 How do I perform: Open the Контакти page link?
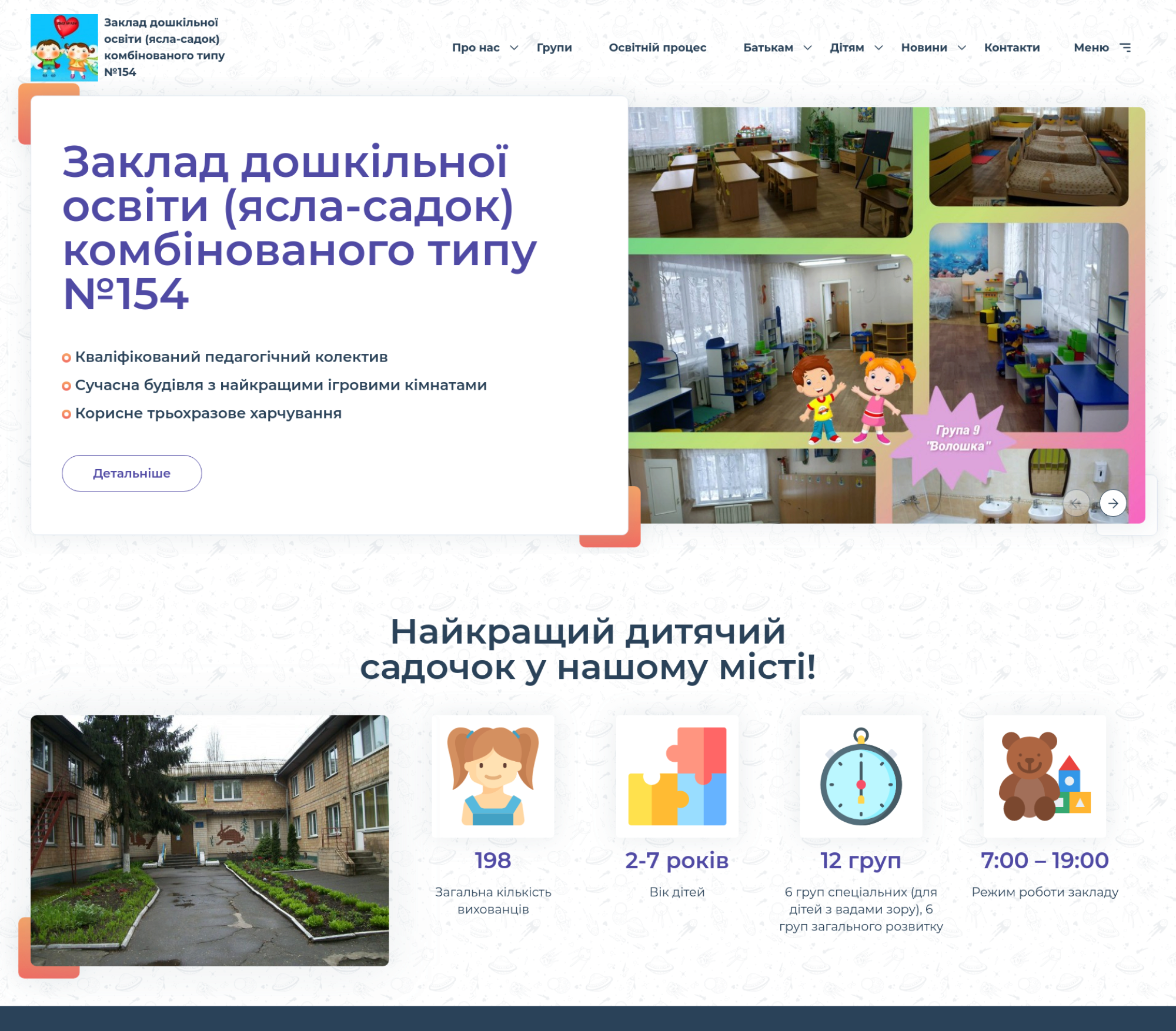(x=1012, y=48)
